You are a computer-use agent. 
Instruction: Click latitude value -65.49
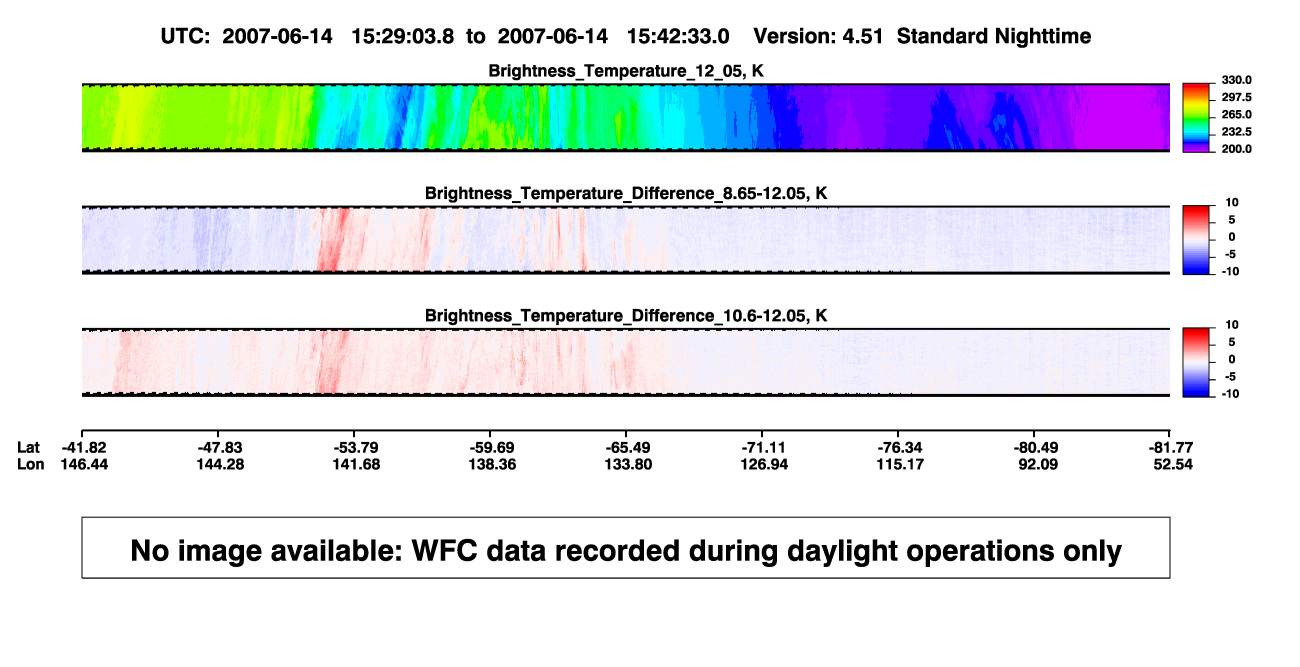pos(626,447)
